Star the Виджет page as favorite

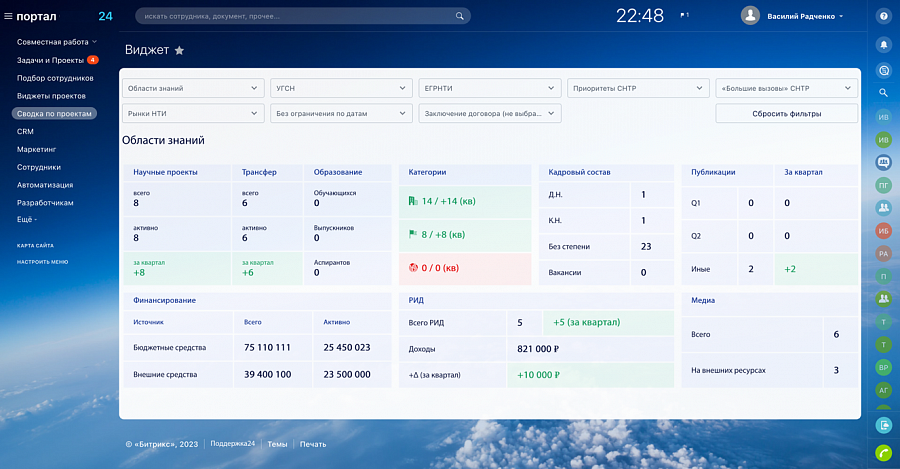click(x=179, y=51)
